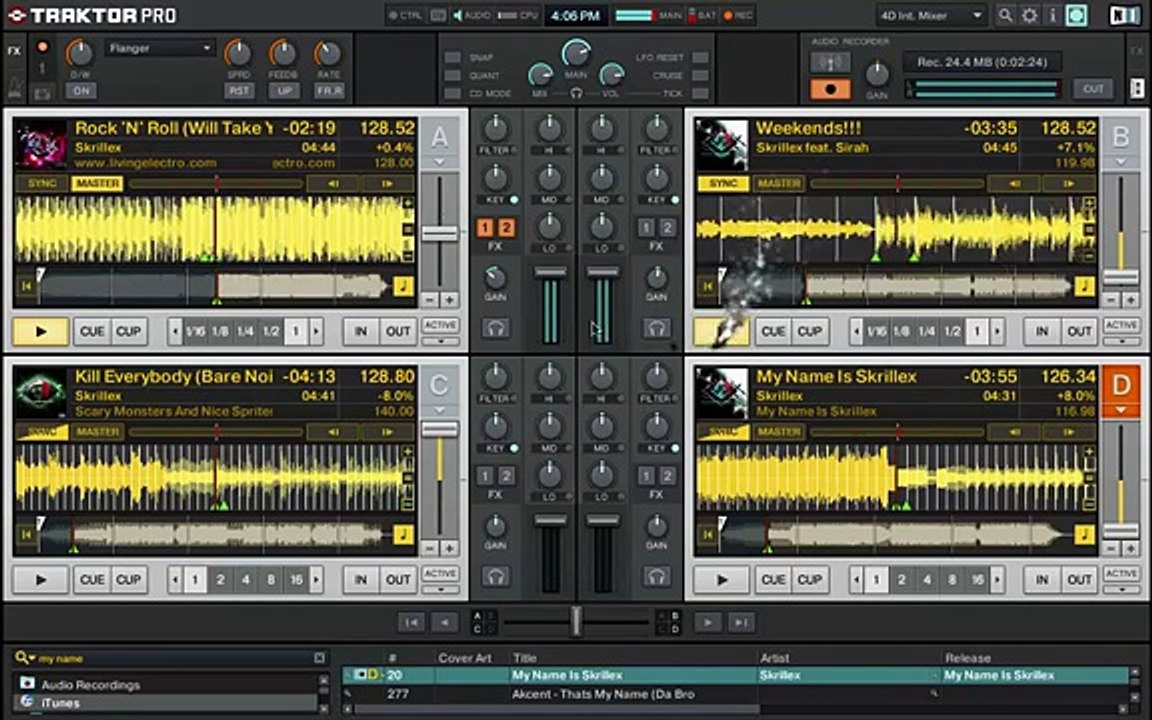Expand the Deck D orange dropdown arrow
The image size is (1152, 720).
coord(1120,410)
